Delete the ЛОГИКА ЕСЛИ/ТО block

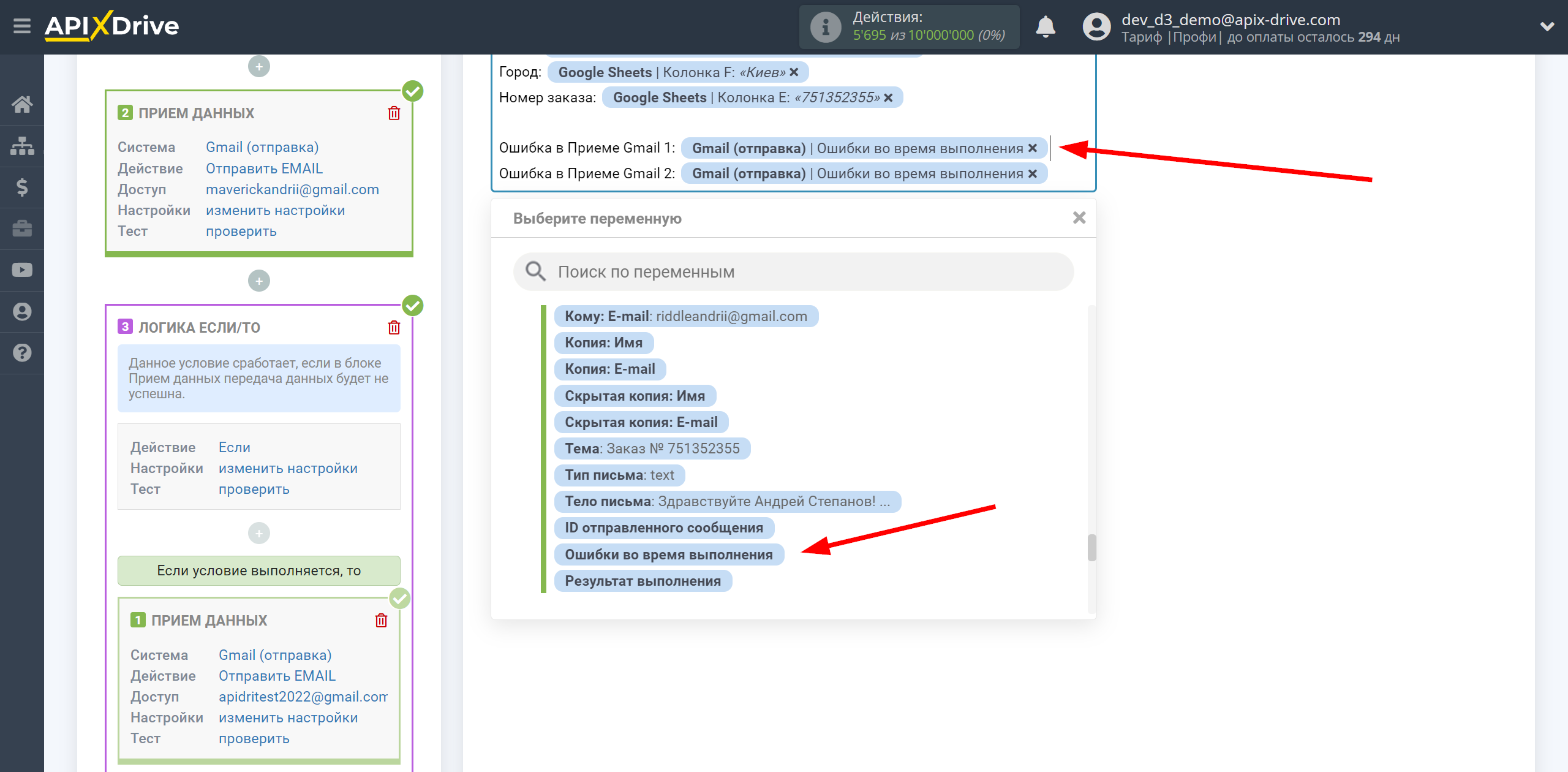click(394, 327)
